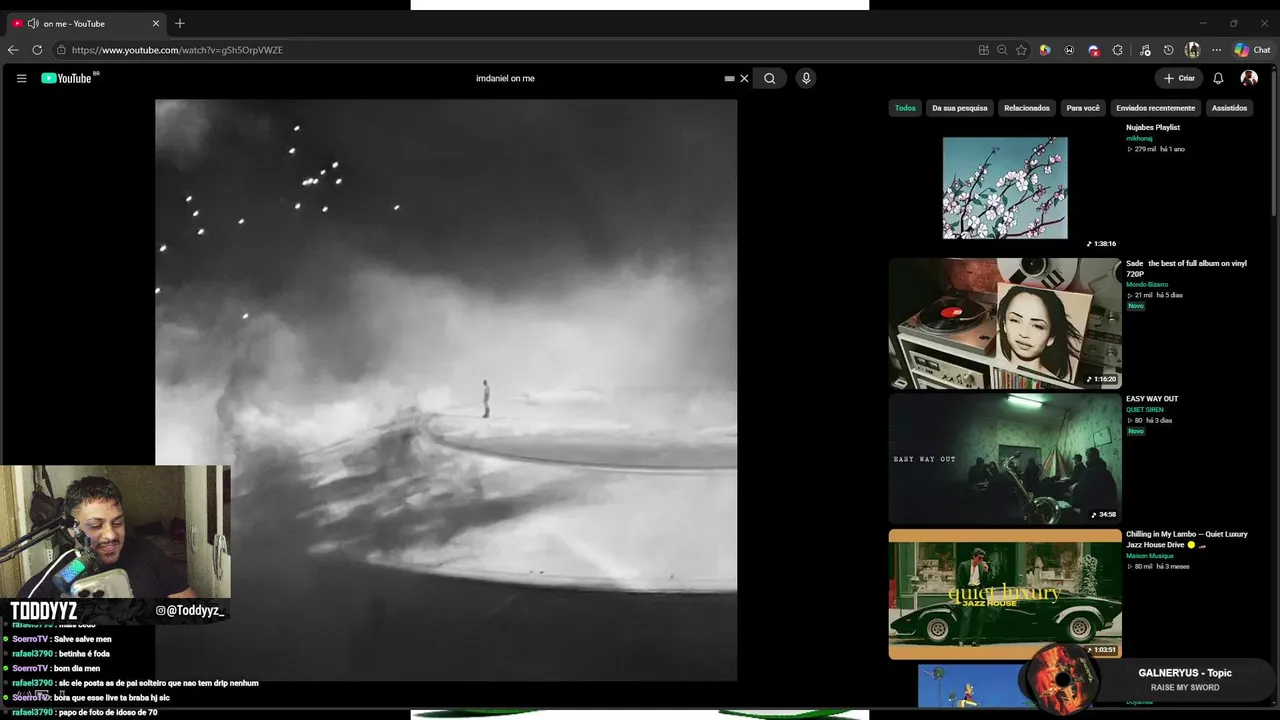Open the on-screen keyboard icon in search
Viewport: 1280px width, 720px height.
729,78
